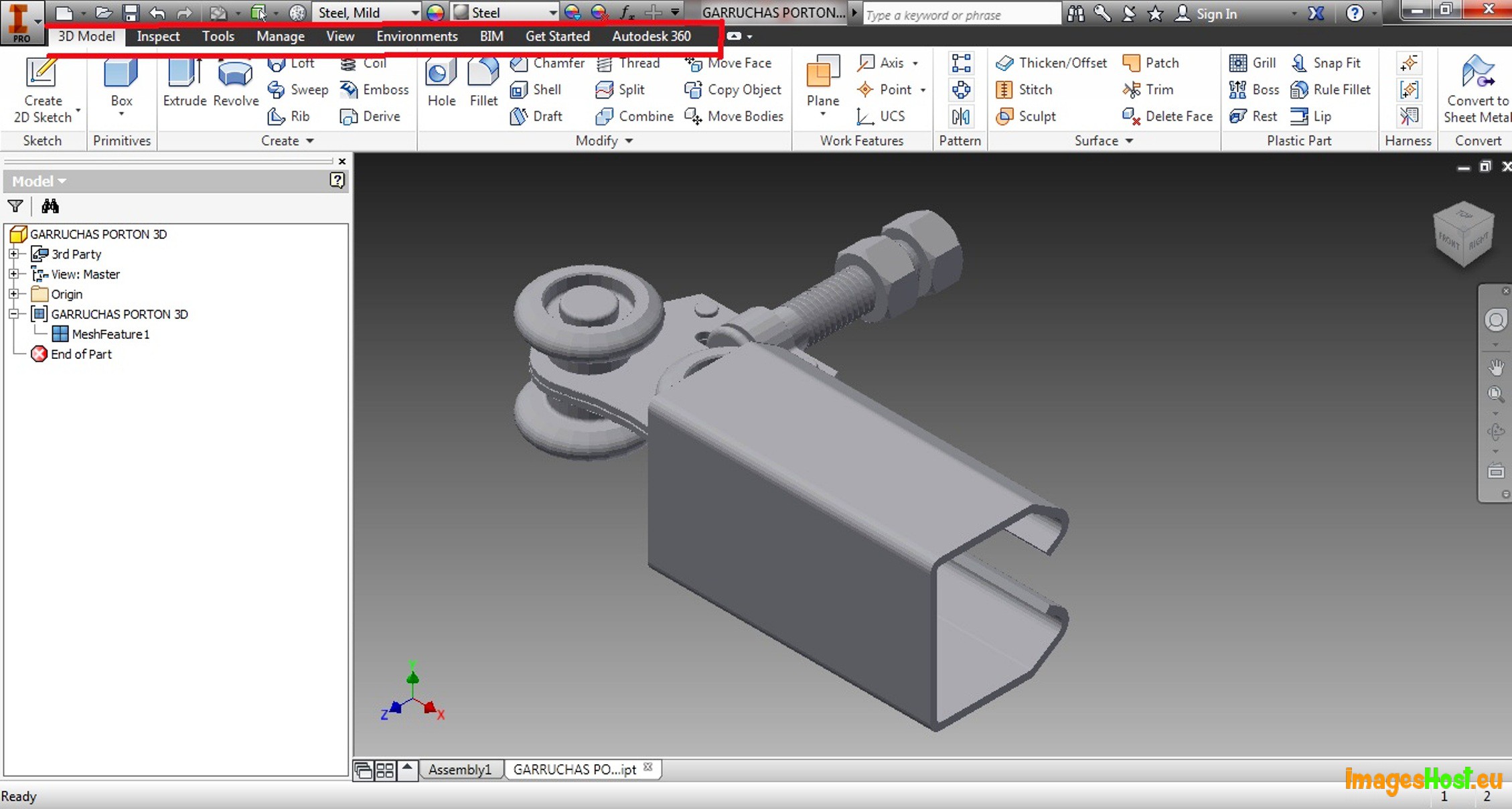Collapse the GARRUCHAS PORTON 3D solid node
This screenshot has width=1512, height=809.
(13, 314)
